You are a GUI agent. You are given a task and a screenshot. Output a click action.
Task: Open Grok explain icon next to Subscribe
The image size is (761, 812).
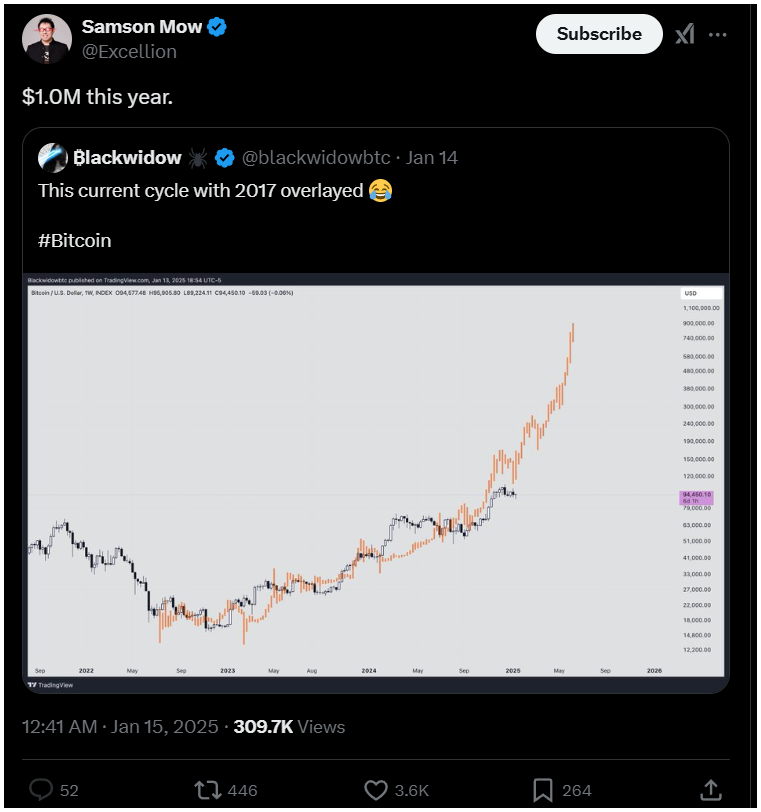tap(685, 35)
